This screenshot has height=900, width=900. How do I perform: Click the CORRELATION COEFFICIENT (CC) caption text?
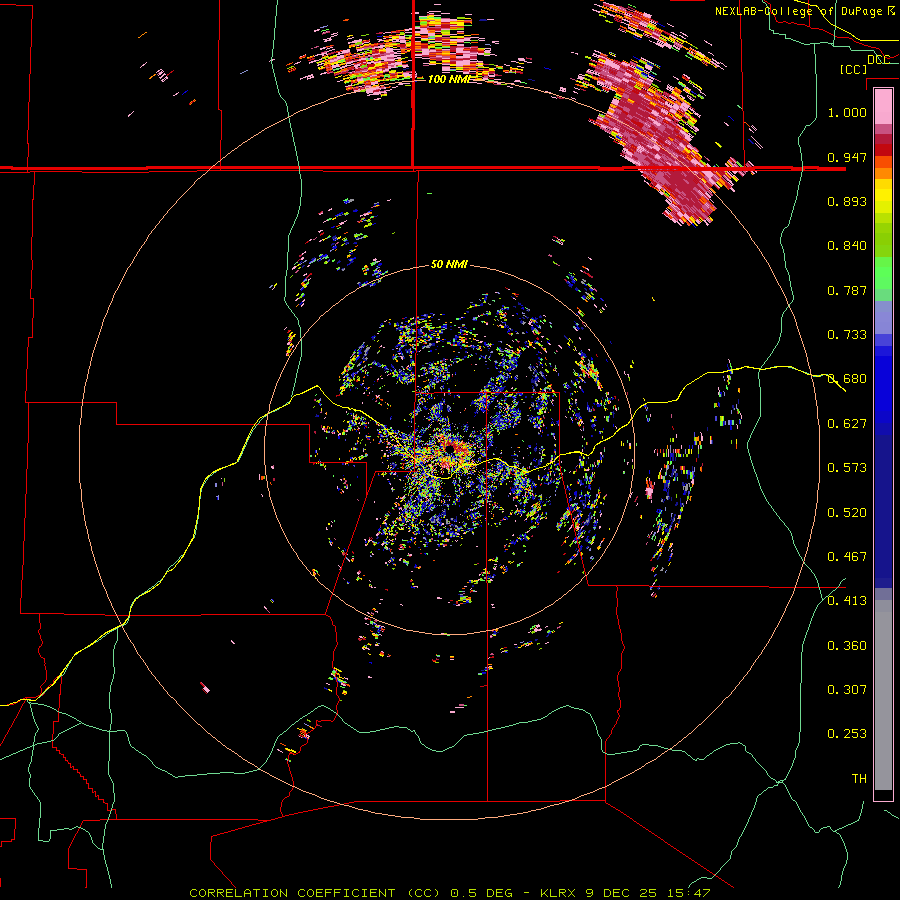pyautogui.click(x=315, y=893)
